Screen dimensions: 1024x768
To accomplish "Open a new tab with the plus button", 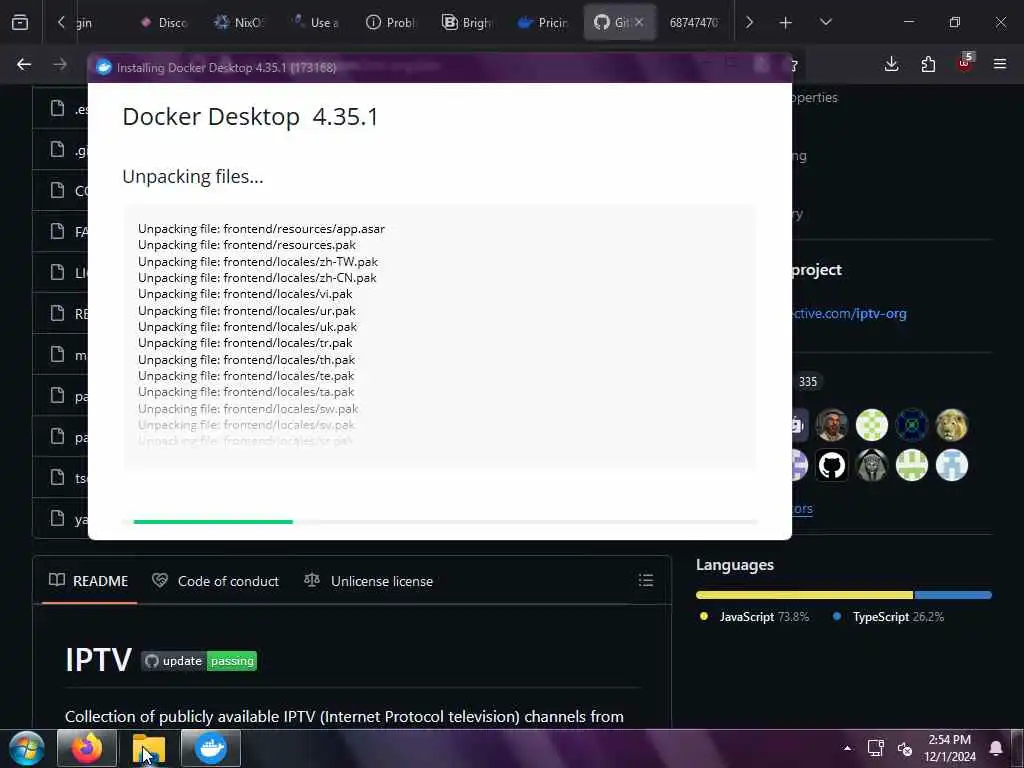I will 786,23.
